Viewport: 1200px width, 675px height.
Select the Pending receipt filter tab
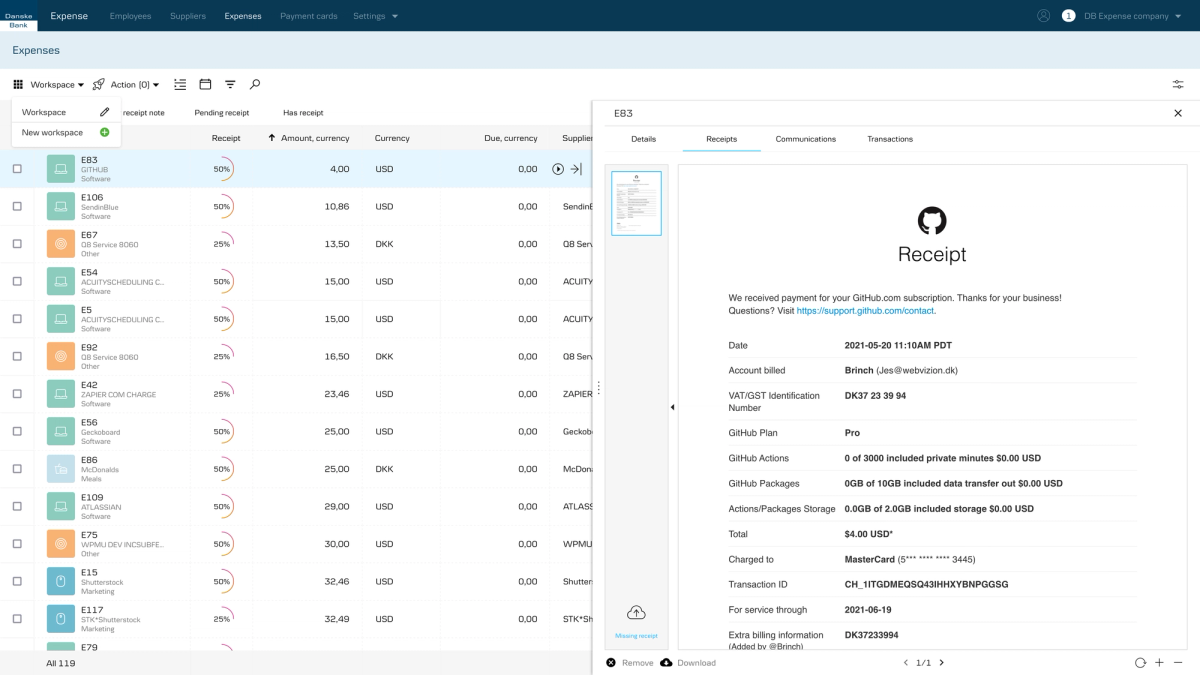click(222, 113)
